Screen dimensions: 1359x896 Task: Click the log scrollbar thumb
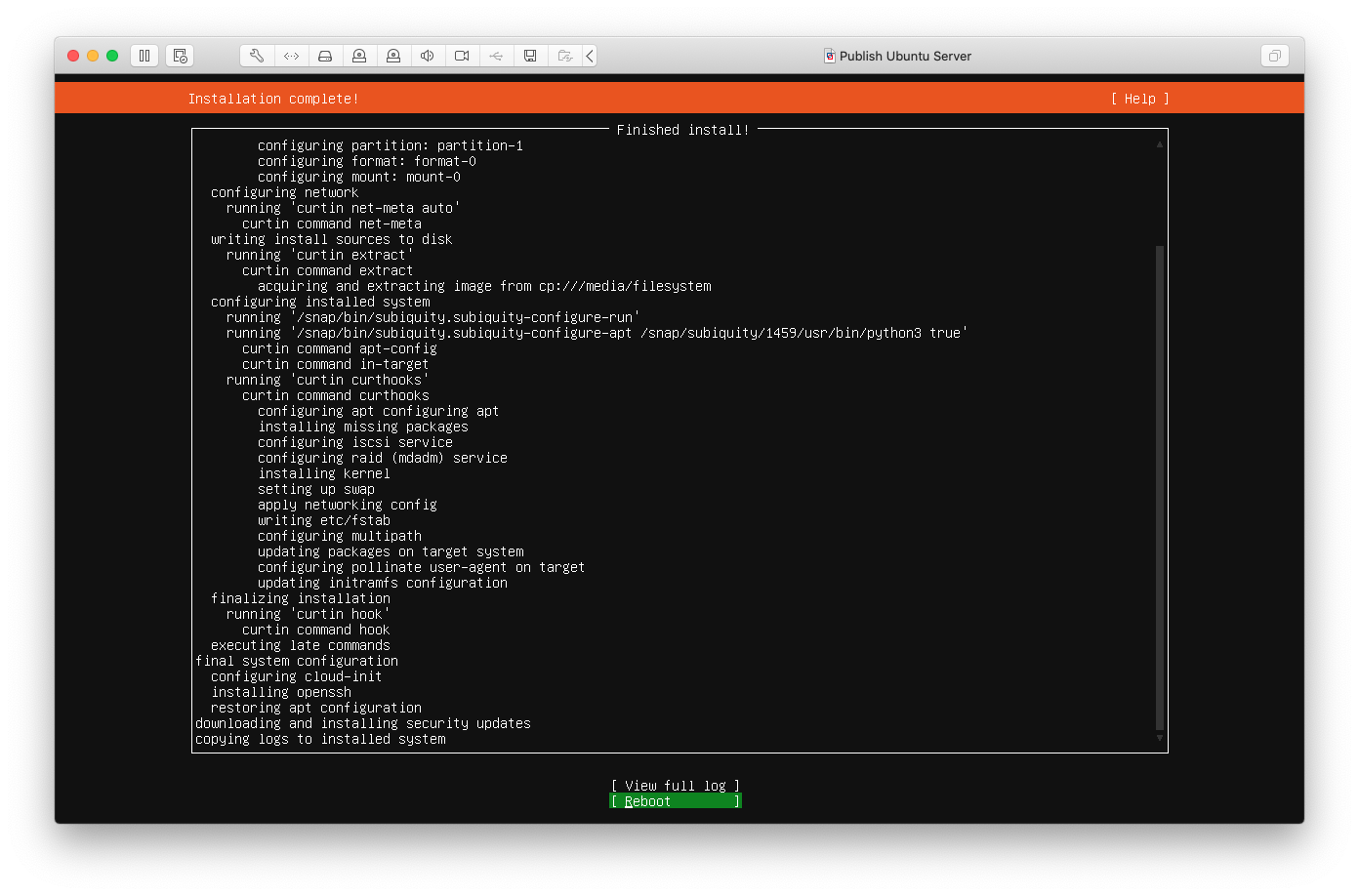[1160, 488]
